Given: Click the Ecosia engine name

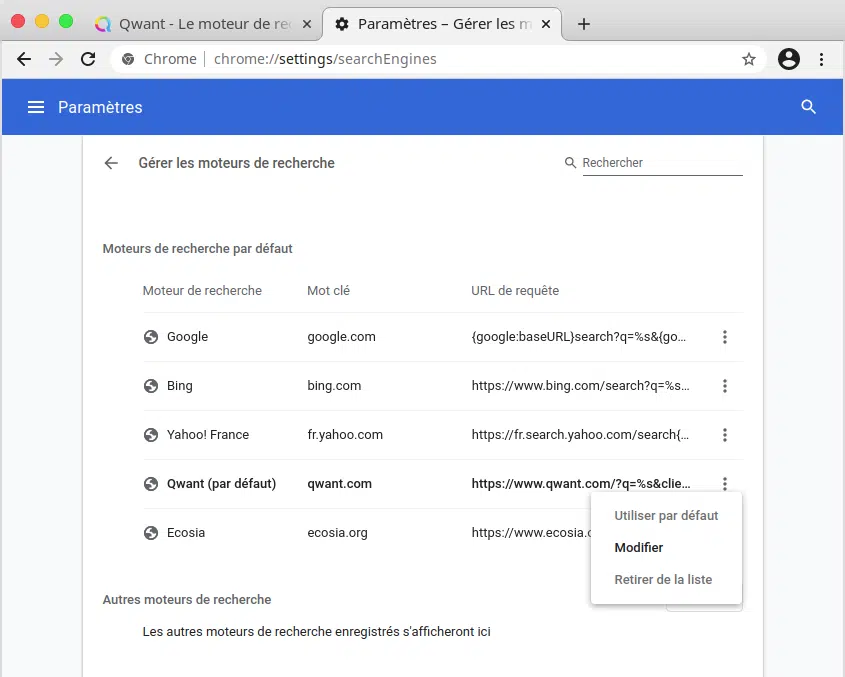Looking at the screenshot, I should 185,533.
